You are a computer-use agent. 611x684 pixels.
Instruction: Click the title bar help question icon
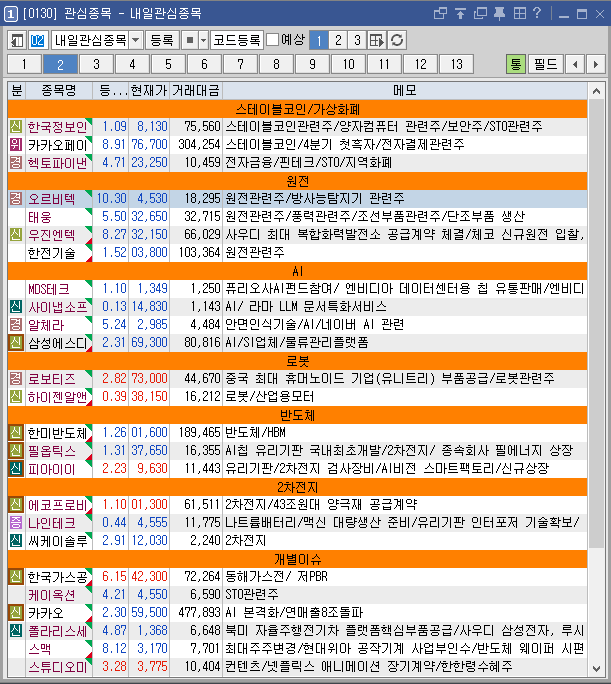click(537, 14)
